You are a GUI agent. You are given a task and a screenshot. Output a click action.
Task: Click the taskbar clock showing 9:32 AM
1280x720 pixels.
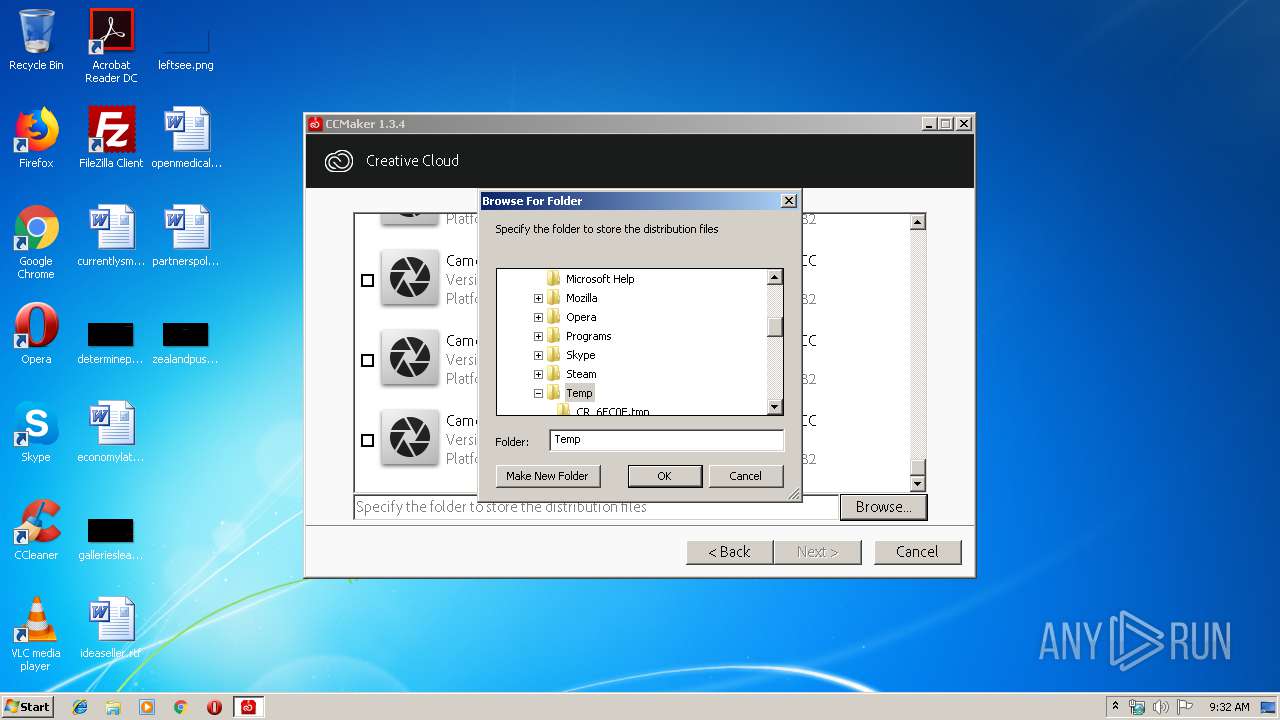1229,707
